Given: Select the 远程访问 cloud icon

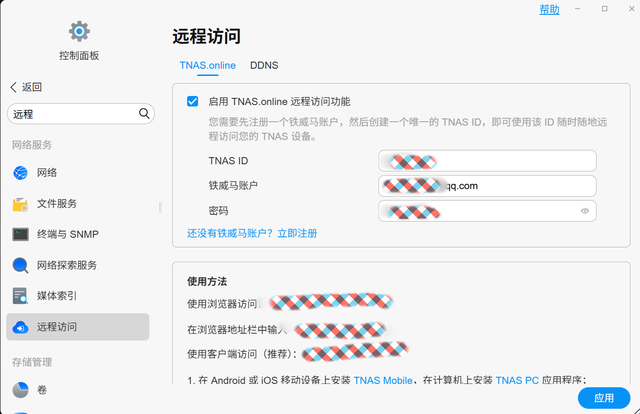Looking at the screenshot, I should coord(20,327).
